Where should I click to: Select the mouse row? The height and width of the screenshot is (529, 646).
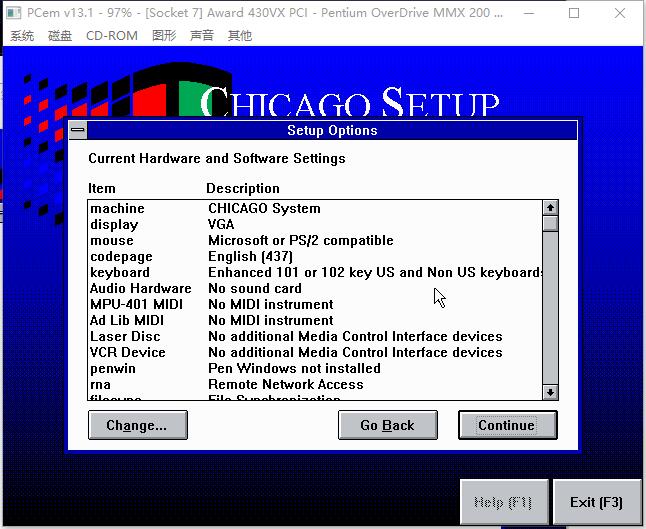click(315, 240)
